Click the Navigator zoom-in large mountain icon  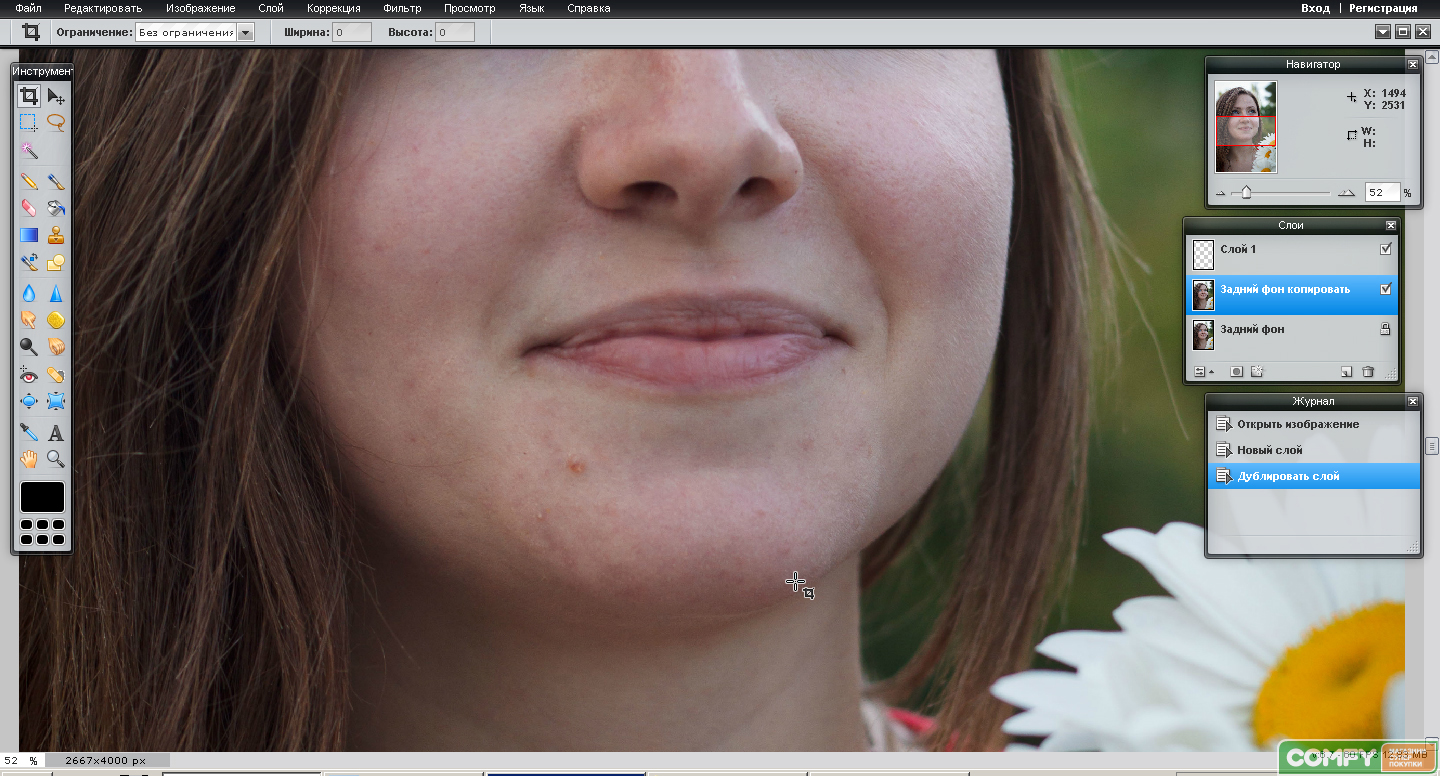click(x=1347, y=193)
